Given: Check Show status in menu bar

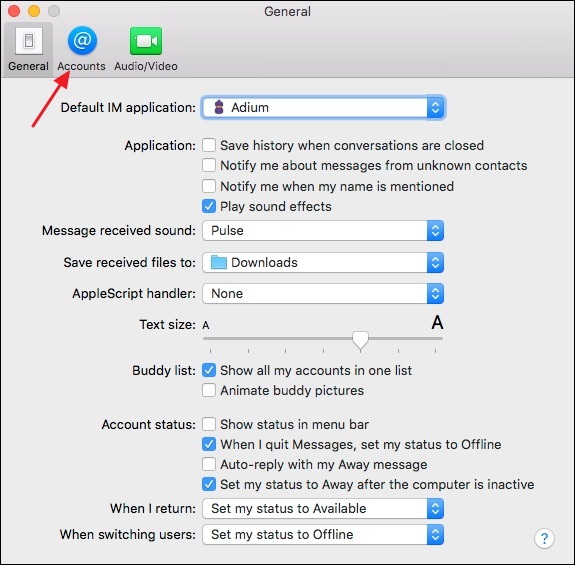Looking at the screenshot, I should (x=209, y=424).
